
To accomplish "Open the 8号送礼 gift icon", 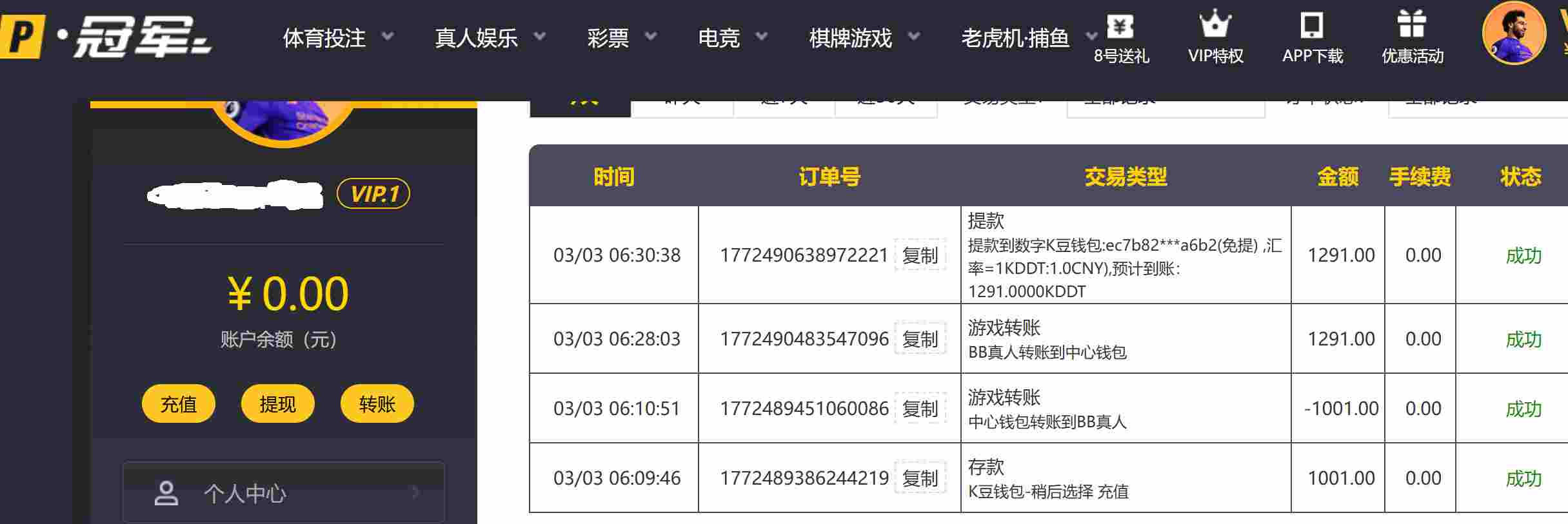I will point(1120,26).
